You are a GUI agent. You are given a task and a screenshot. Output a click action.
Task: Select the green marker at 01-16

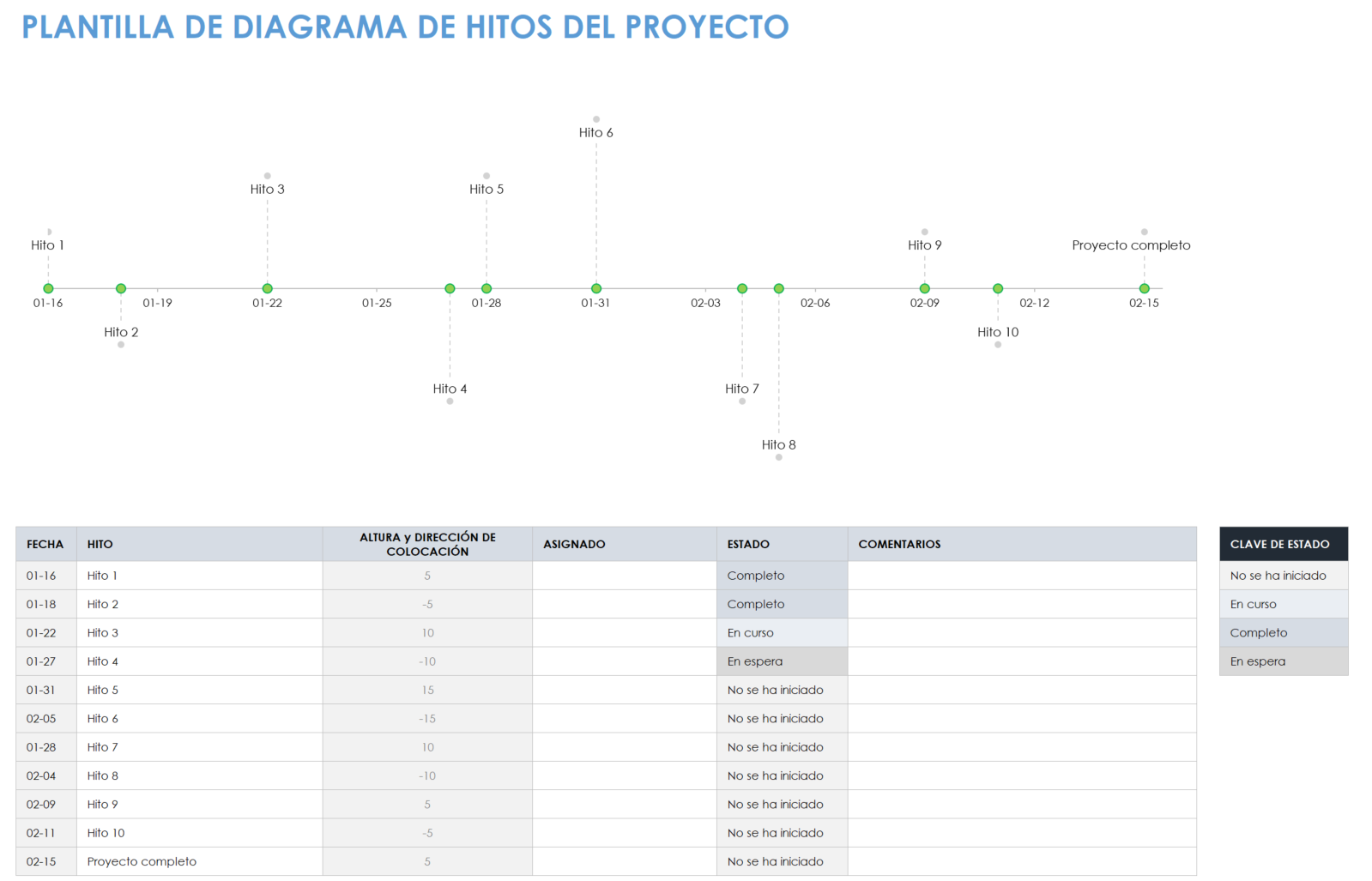tap(48, 288)
